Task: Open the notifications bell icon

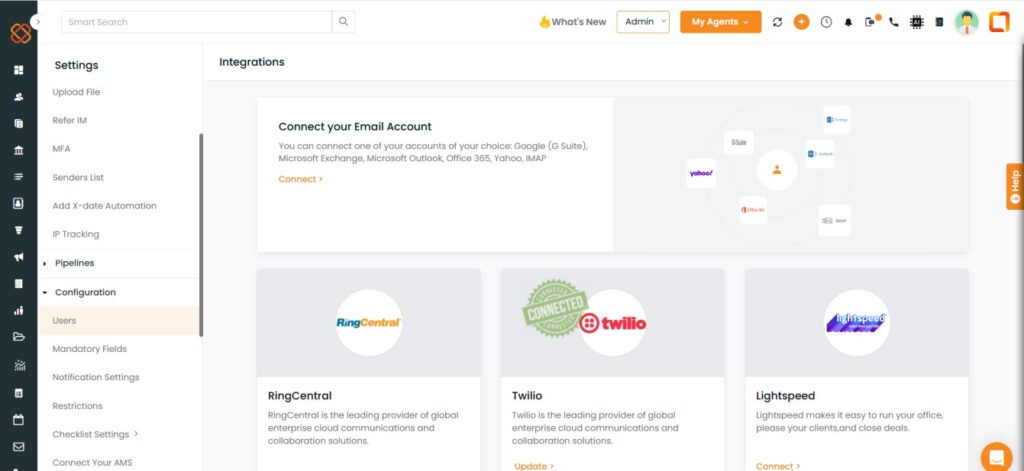Action: coord(848,22)
